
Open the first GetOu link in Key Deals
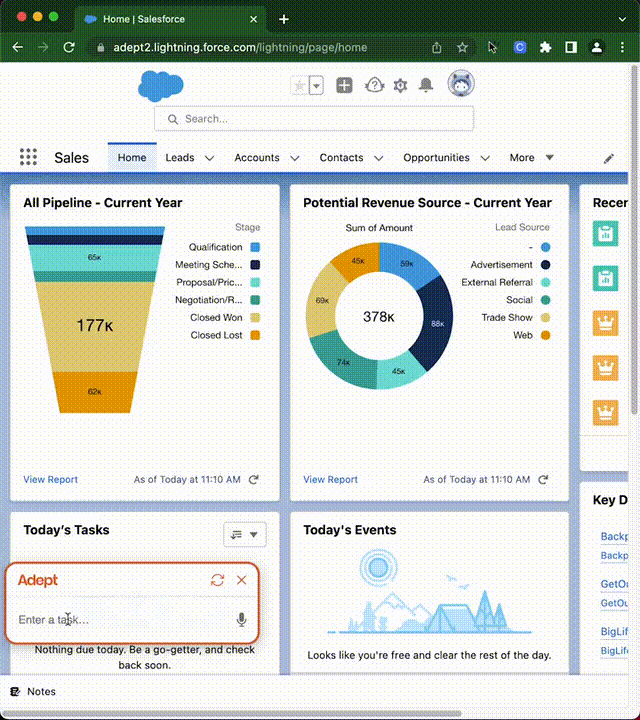click(614, 584)
